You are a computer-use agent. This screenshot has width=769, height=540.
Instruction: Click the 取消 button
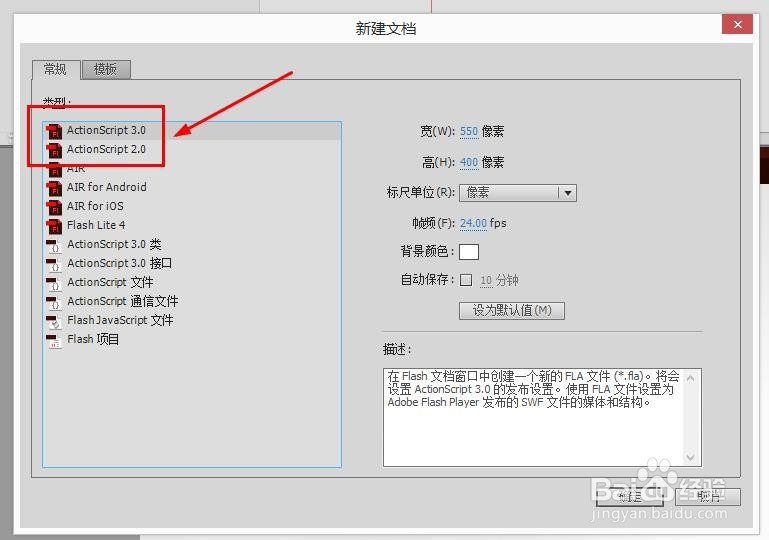click(708, 497)
